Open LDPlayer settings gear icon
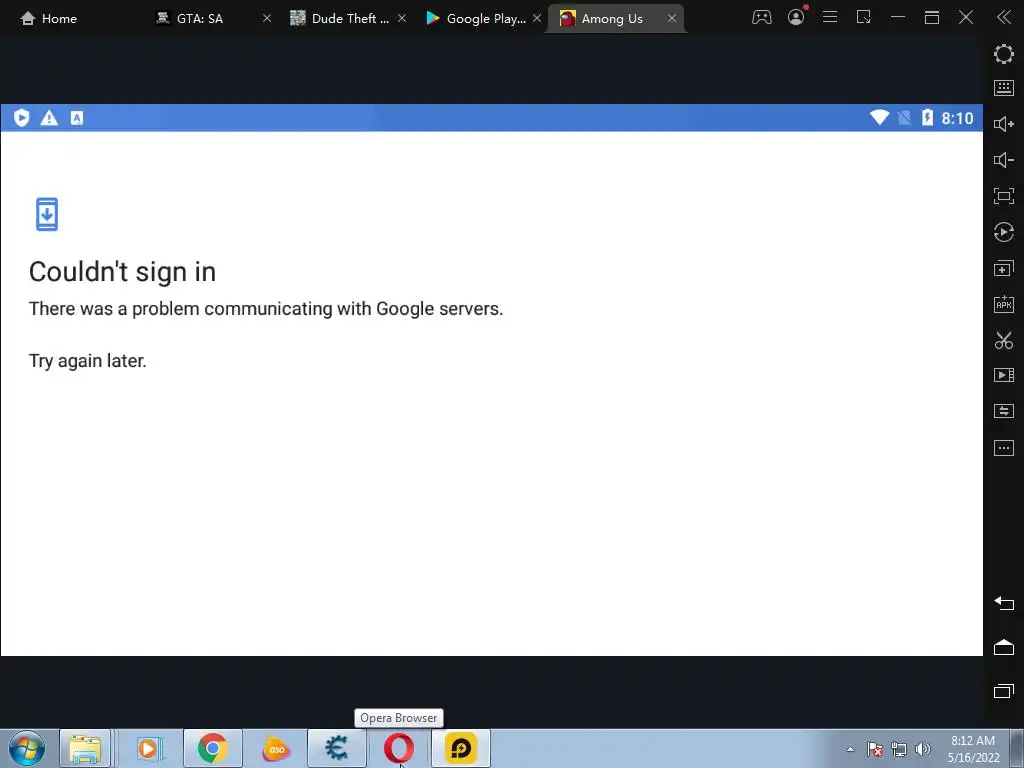Image resolution: width=1024 pixels, height=768 pixels. click(x=1003, y=54)
